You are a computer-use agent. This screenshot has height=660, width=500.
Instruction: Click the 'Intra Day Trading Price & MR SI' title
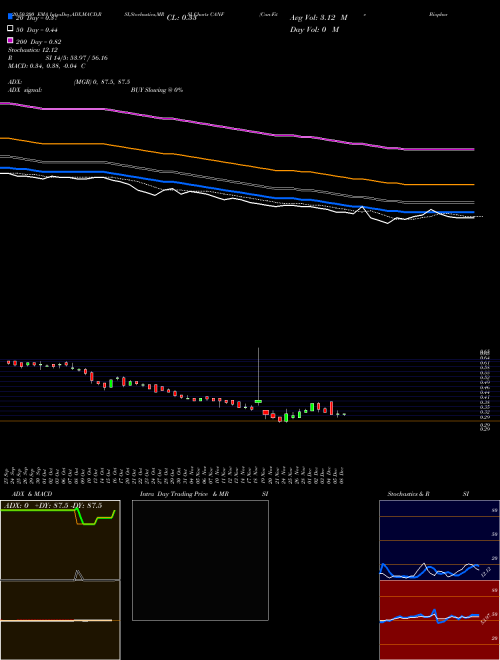pos(204,494)
